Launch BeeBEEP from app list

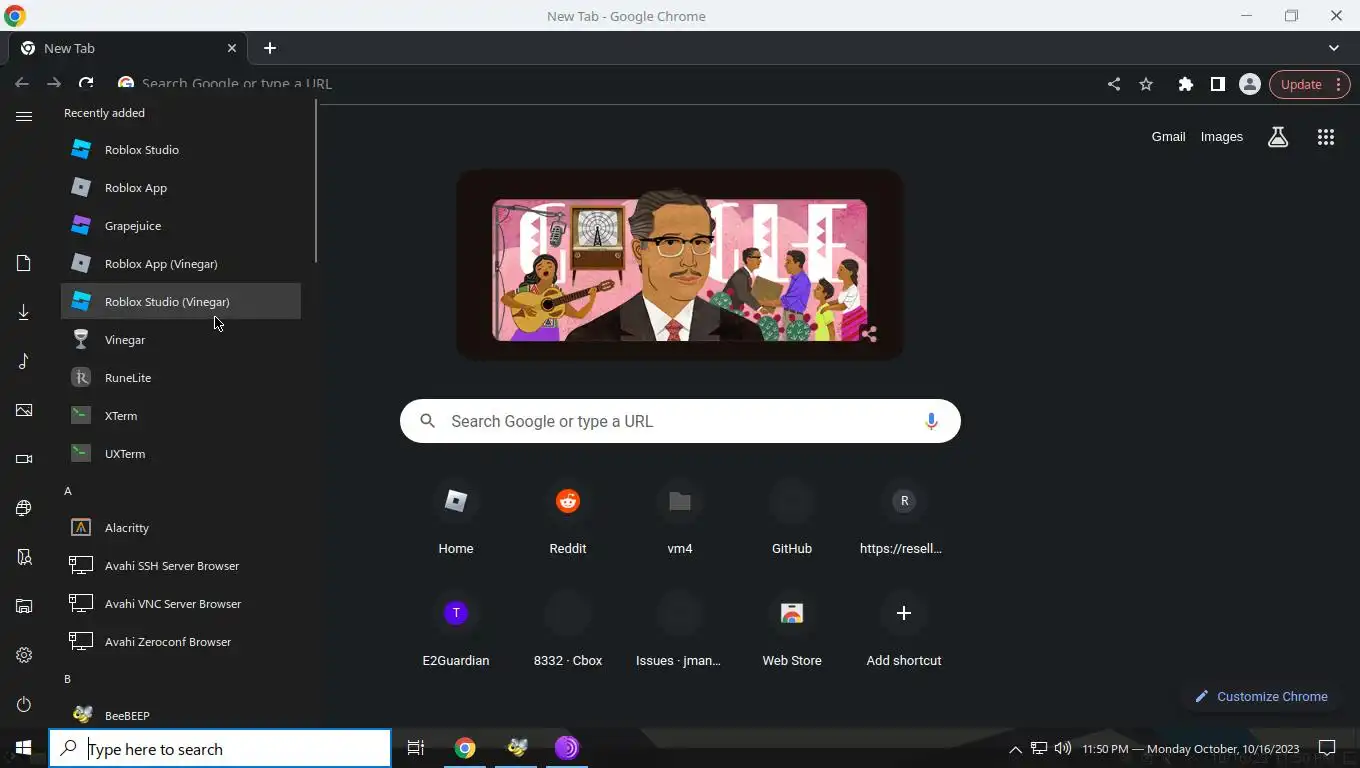point(180,716)
